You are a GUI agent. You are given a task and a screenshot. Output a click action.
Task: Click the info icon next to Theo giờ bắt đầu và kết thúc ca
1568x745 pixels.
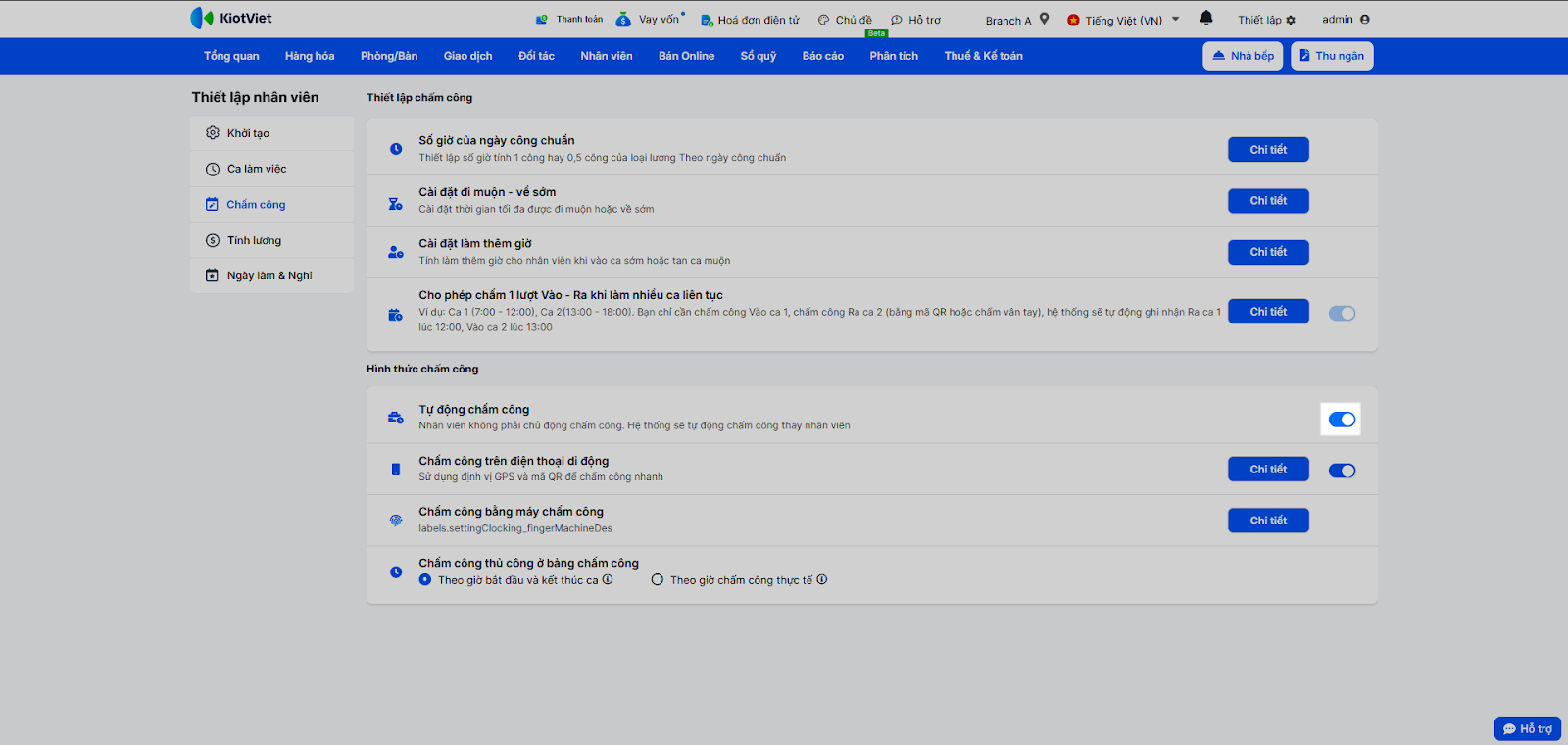click(608, 579)
